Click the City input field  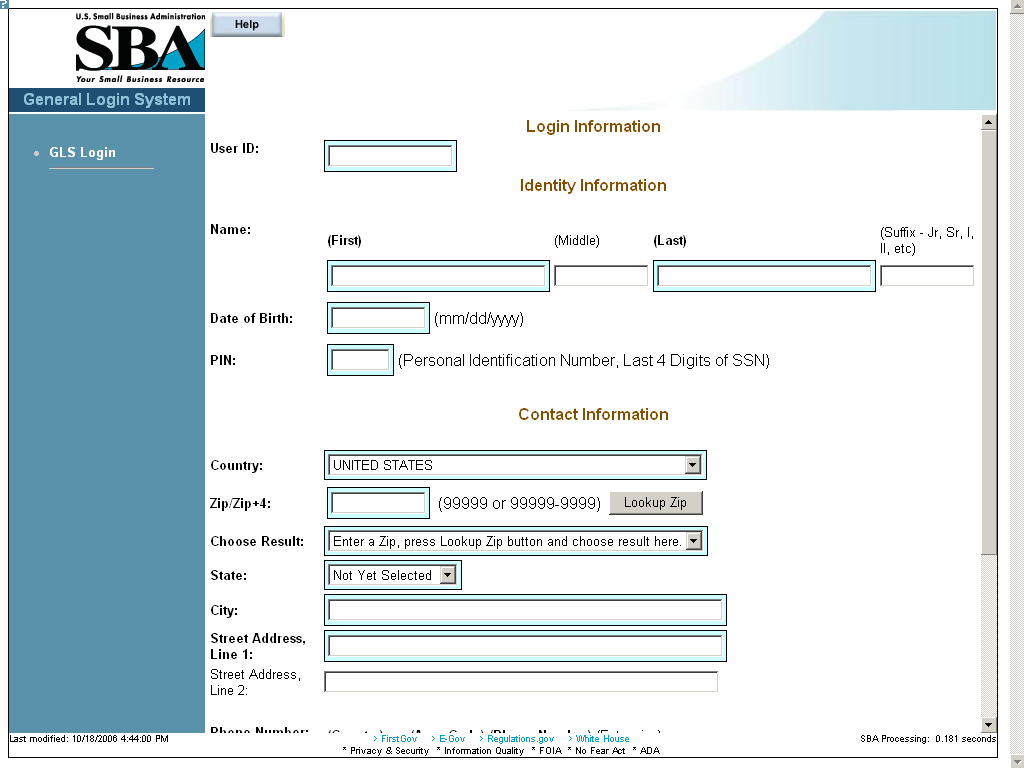525,610
